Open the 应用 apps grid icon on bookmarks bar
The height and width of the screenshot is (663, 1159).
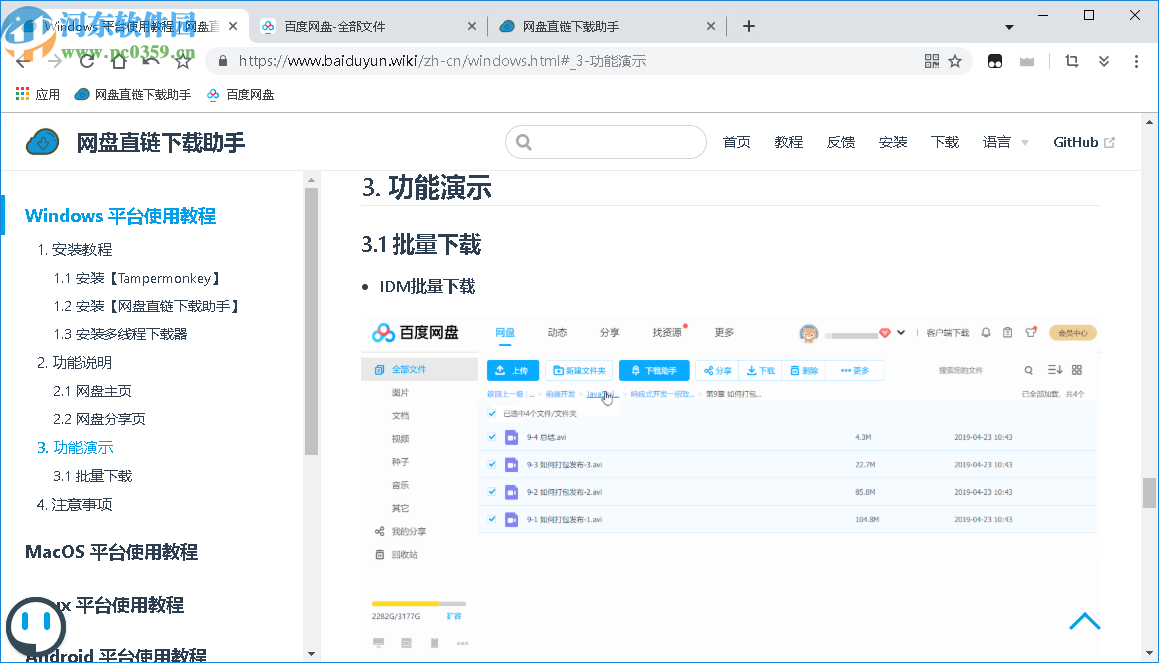(x=22, y=93)
